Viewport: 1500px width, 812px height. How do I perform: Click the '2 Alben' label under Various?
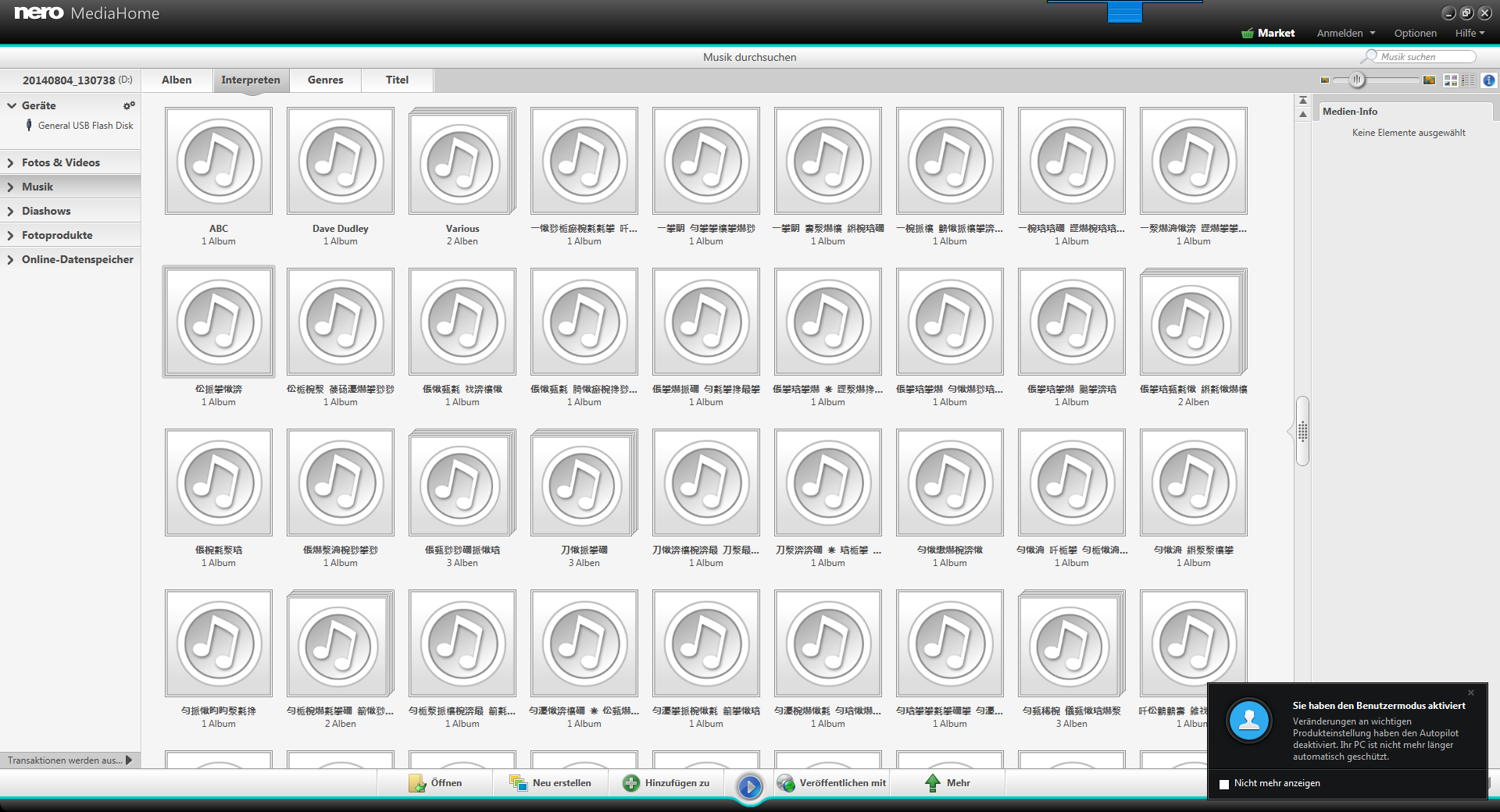pyautogui.click(x=462, y=241)
